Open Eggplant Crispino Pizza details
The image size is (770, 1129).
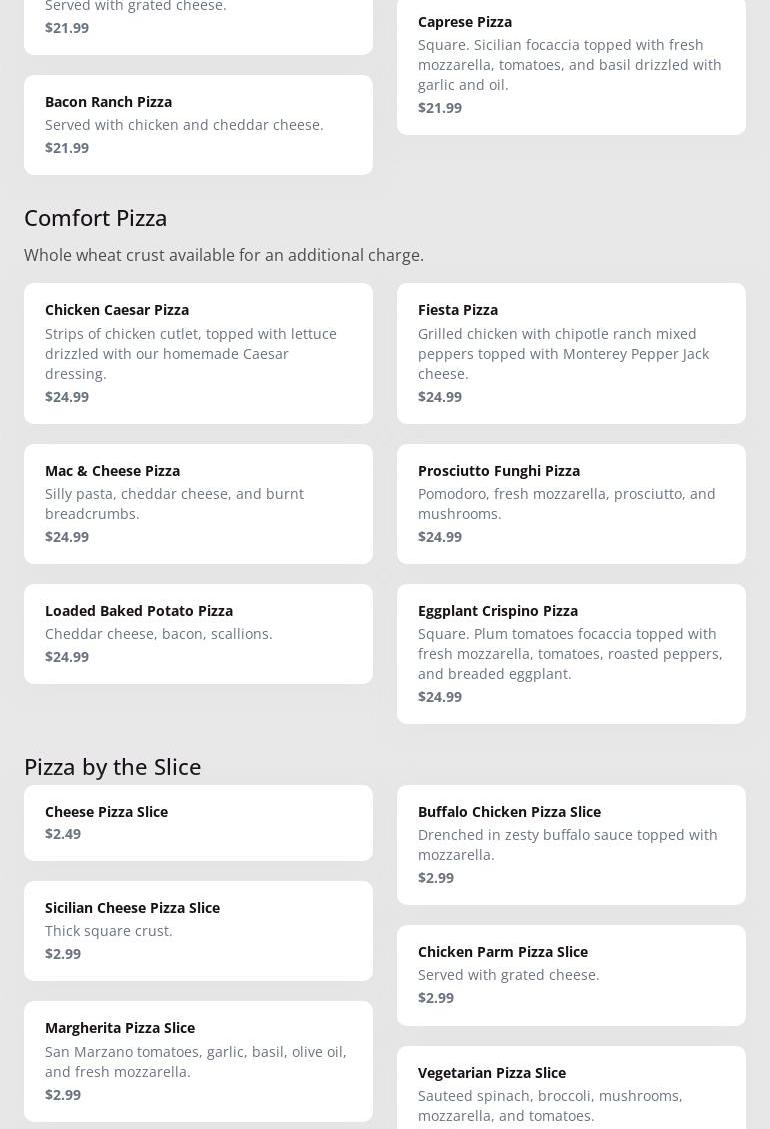point(571,653)
